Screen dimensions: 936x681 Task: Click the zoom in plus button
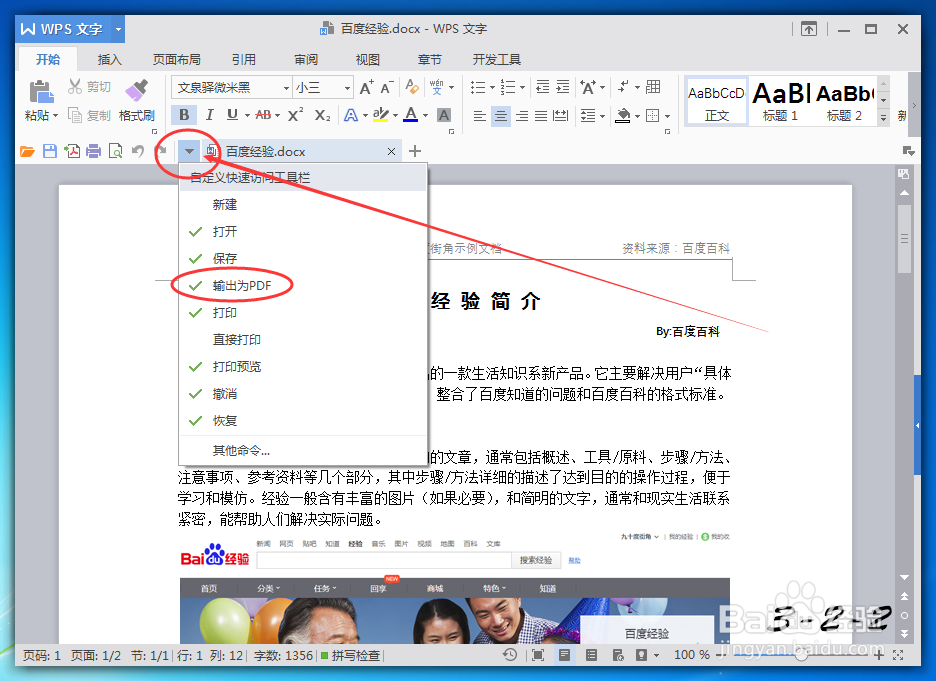pyautogui.click(x=878, y=655)
